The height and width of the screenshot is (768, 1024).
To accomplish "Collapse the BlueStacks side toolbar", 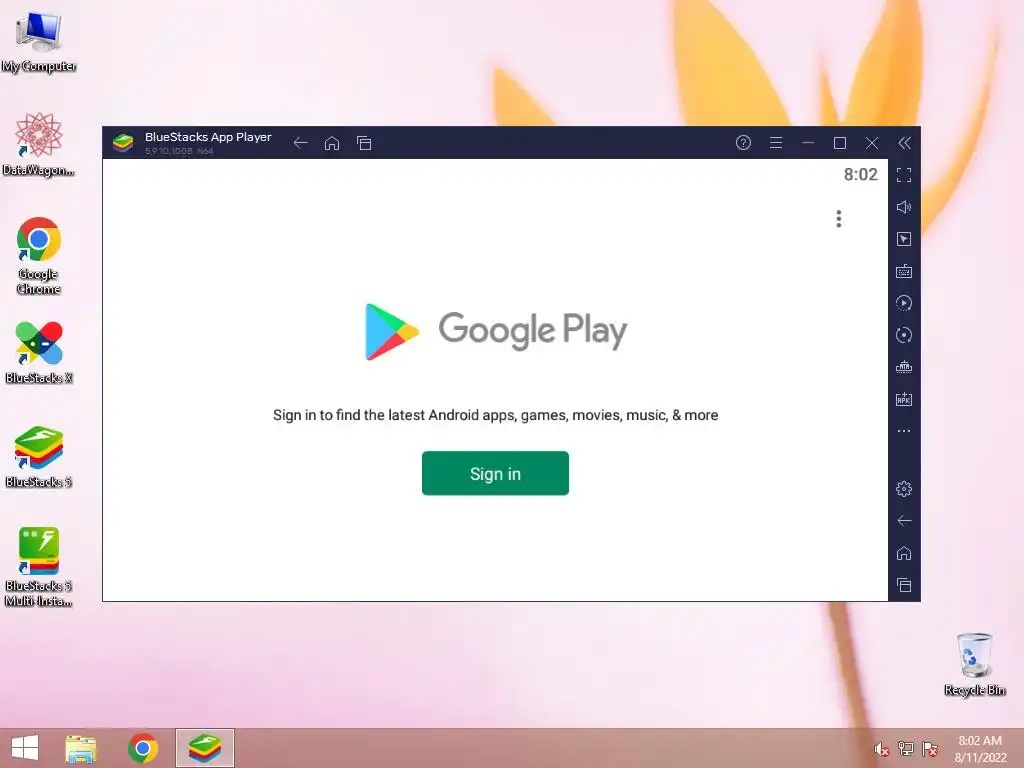I will (x=904, y=143).
